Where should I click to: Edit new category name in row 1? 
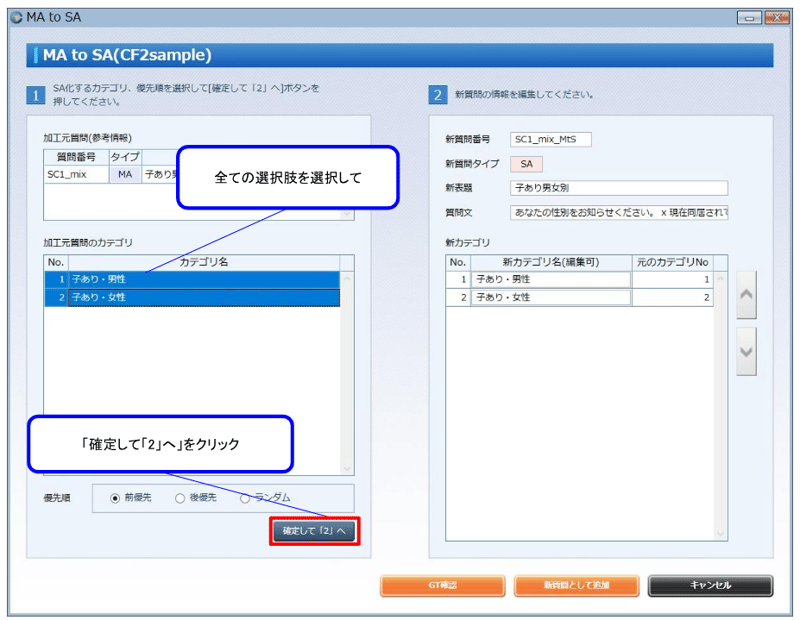coord(550,280)
